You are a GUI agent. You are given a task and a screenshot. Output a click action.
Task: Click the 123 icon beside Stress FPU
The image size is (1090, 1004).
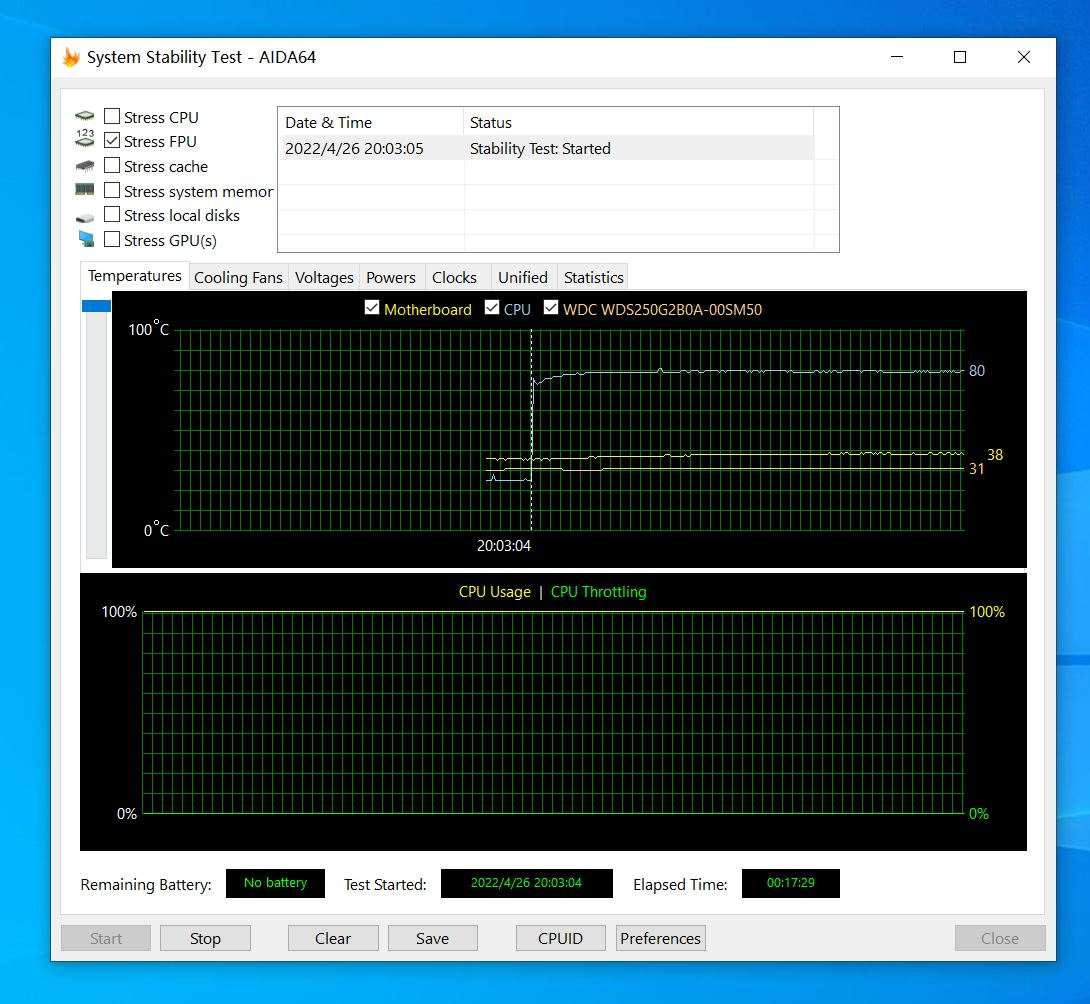85,141
